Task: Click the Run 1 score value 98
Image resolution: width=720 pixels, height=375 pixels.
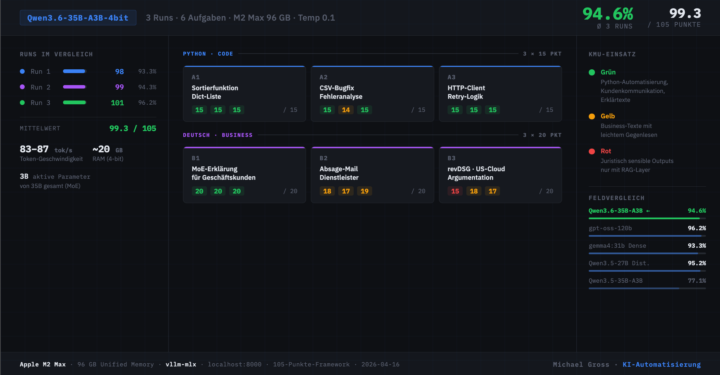Action: [x=119, y=72]
